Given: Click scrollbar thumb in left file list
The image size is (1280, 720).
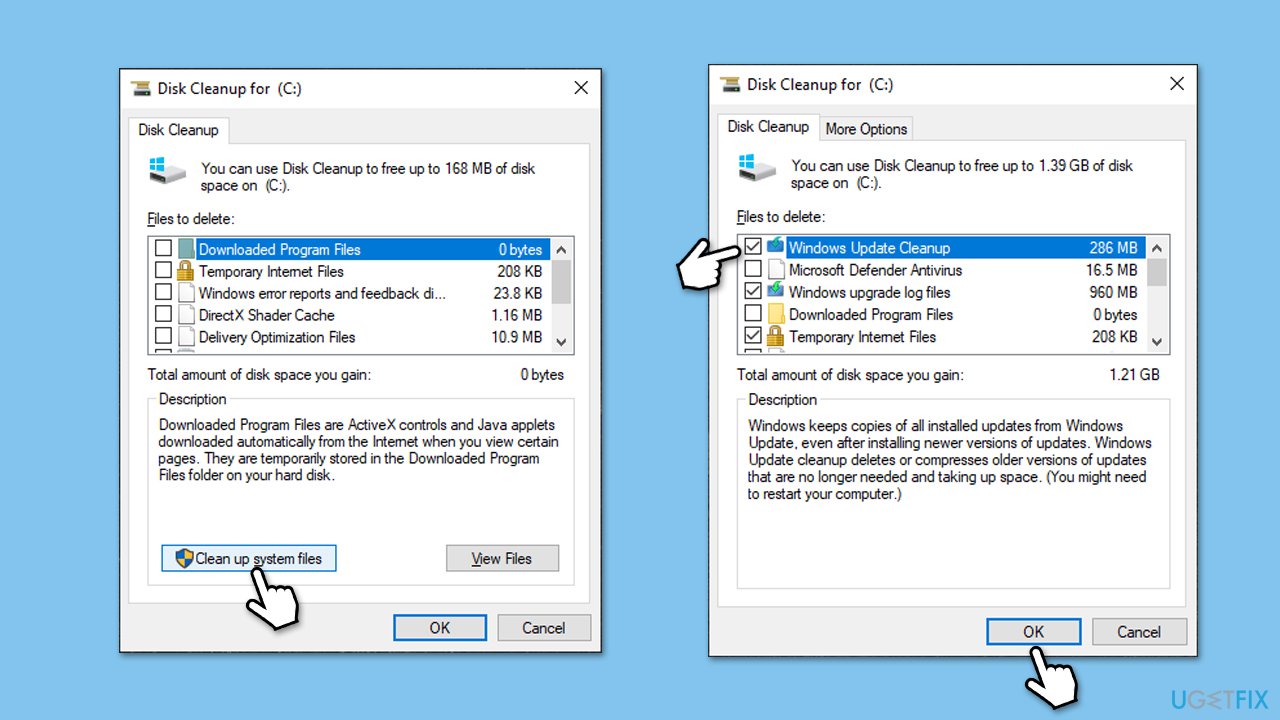Looking at the screenshot, I should [561, 282].
